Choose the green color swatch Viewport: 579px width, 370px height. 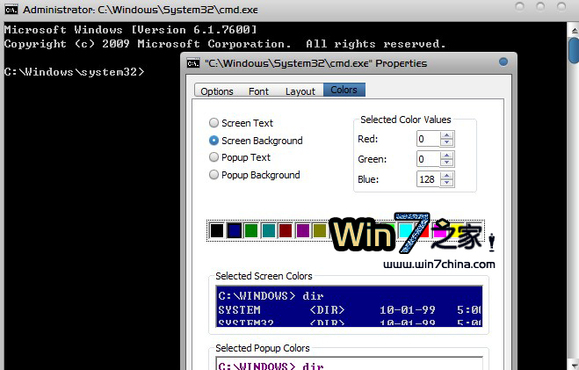(251, 230)
